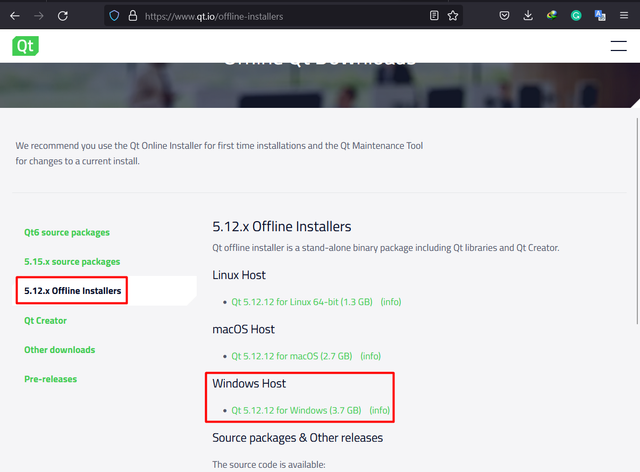This screenshot has width=640, height=472.
Task: Click the 'Linux Host' heading
Action: coord(239,275)
